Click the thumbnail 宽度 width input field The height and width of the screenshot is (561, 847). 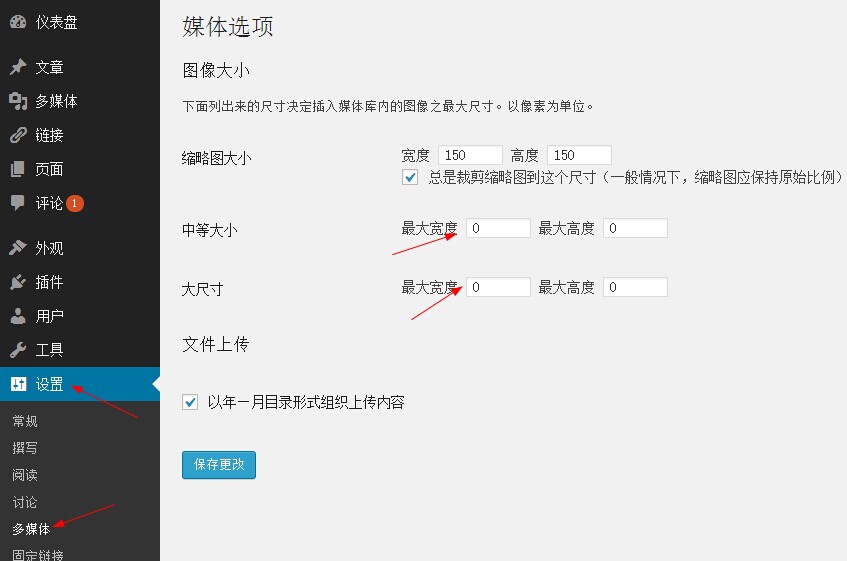(470, 155)
